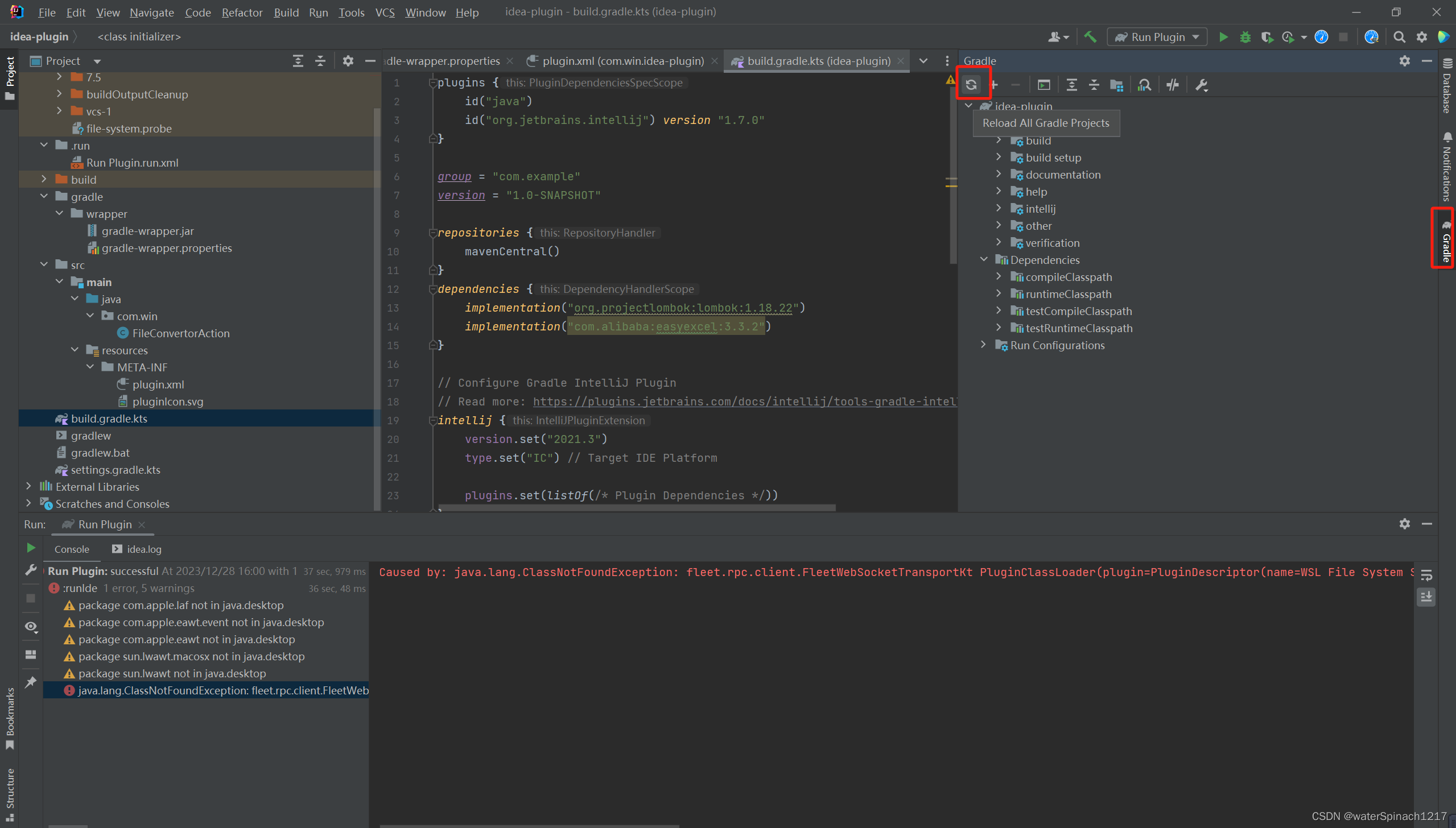
Task: Switch to idea.log tab in Run panel
Action: 137,549
